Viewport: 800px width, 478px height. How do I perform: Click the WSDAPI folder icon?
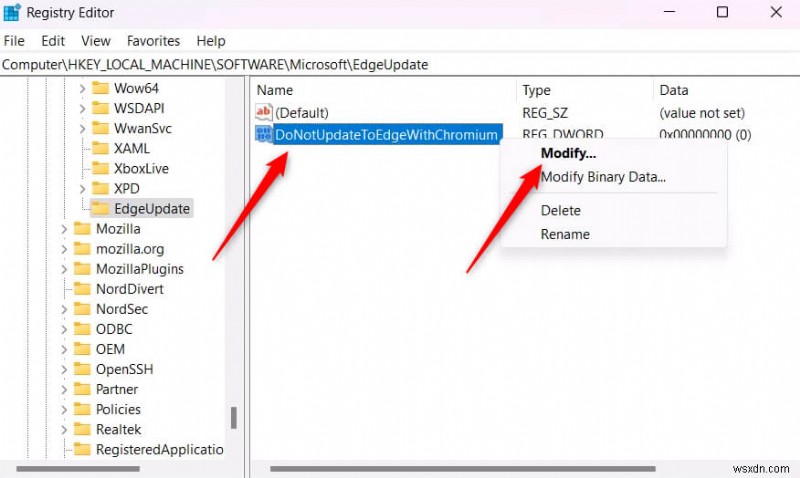coord(101,108)
